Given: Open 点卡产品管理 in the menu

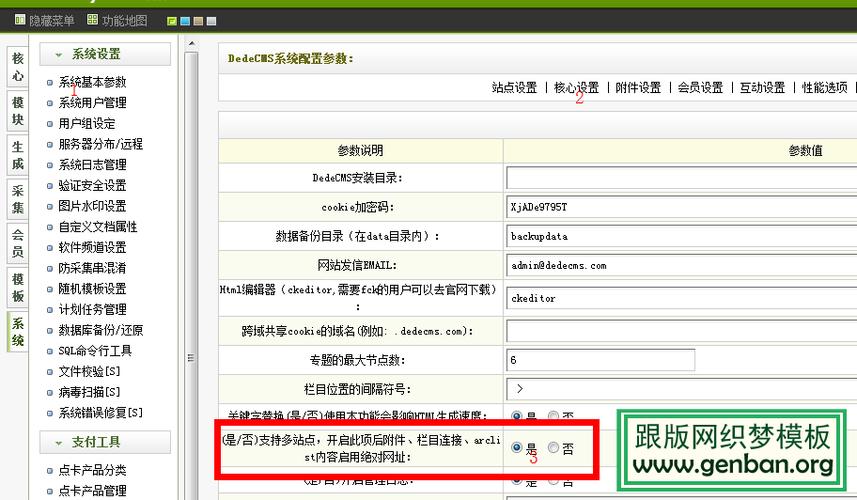Looking at the screenshot, I should (92, 491).
